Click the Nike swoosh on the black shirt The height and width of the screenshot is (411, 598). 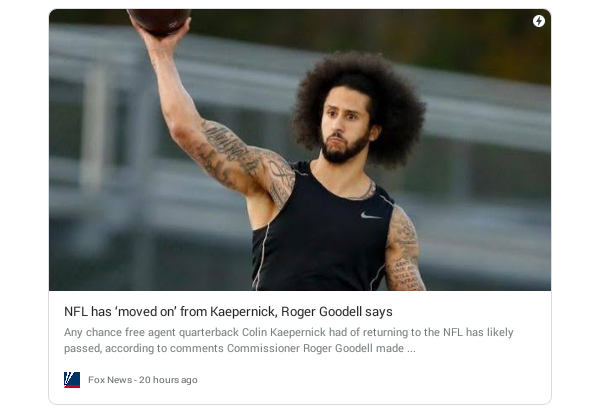(x=371, y=216)
